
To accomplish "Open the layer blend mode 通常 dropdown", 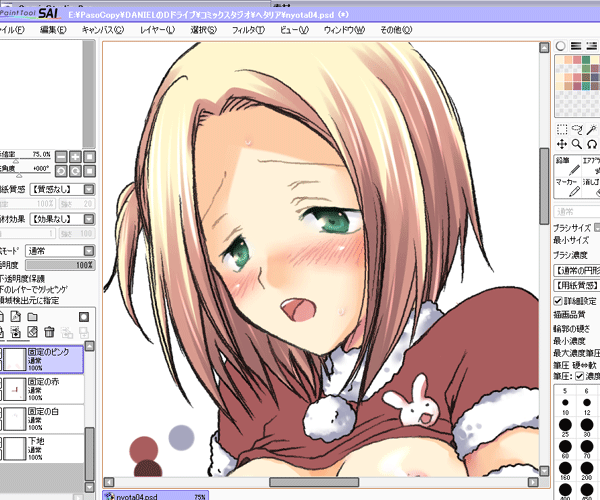I will click(60, 251).
